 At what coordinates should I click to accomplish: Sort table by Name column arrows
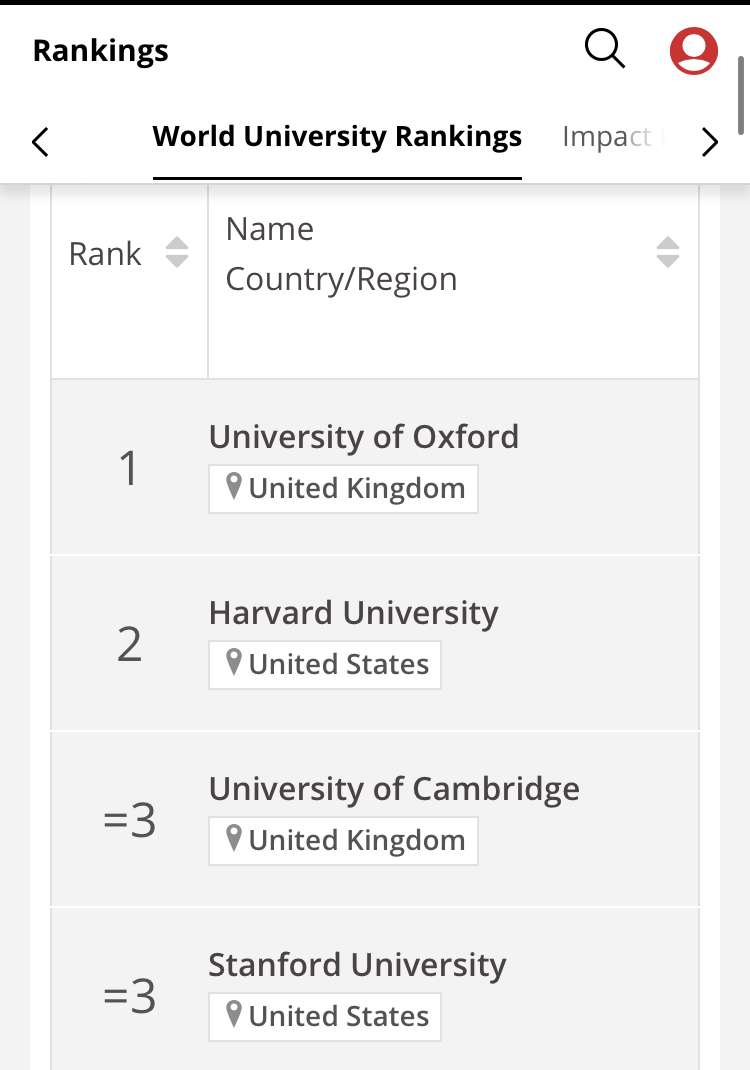pyautogui.click(x=667, y=252)
